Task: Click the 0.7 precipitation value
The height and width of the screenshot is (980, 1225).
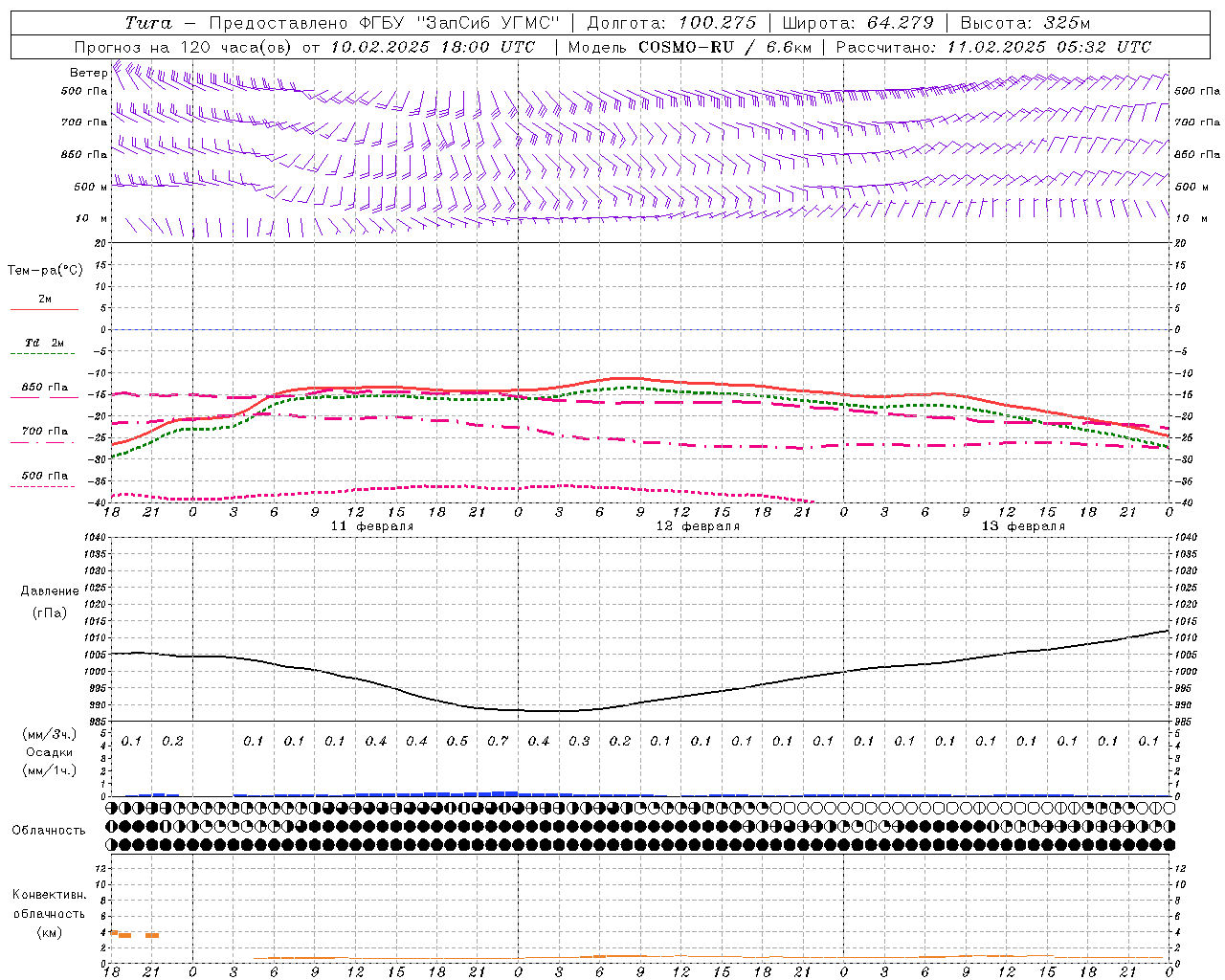Action: click(498, 742)
